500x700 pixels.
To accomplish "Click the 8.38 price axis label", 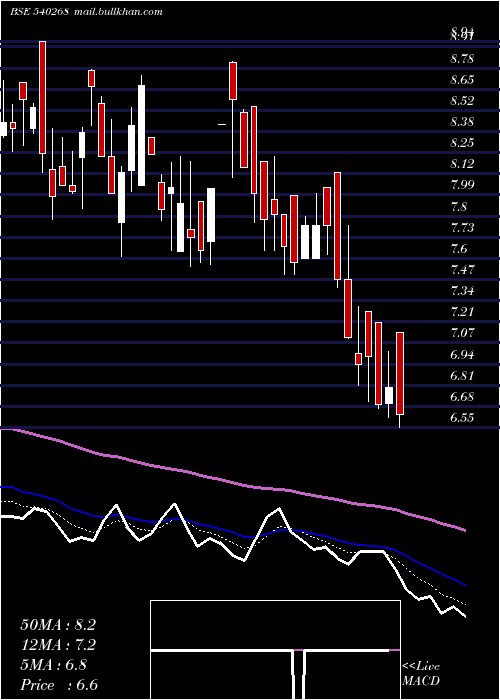I will (x=462, y=121).
